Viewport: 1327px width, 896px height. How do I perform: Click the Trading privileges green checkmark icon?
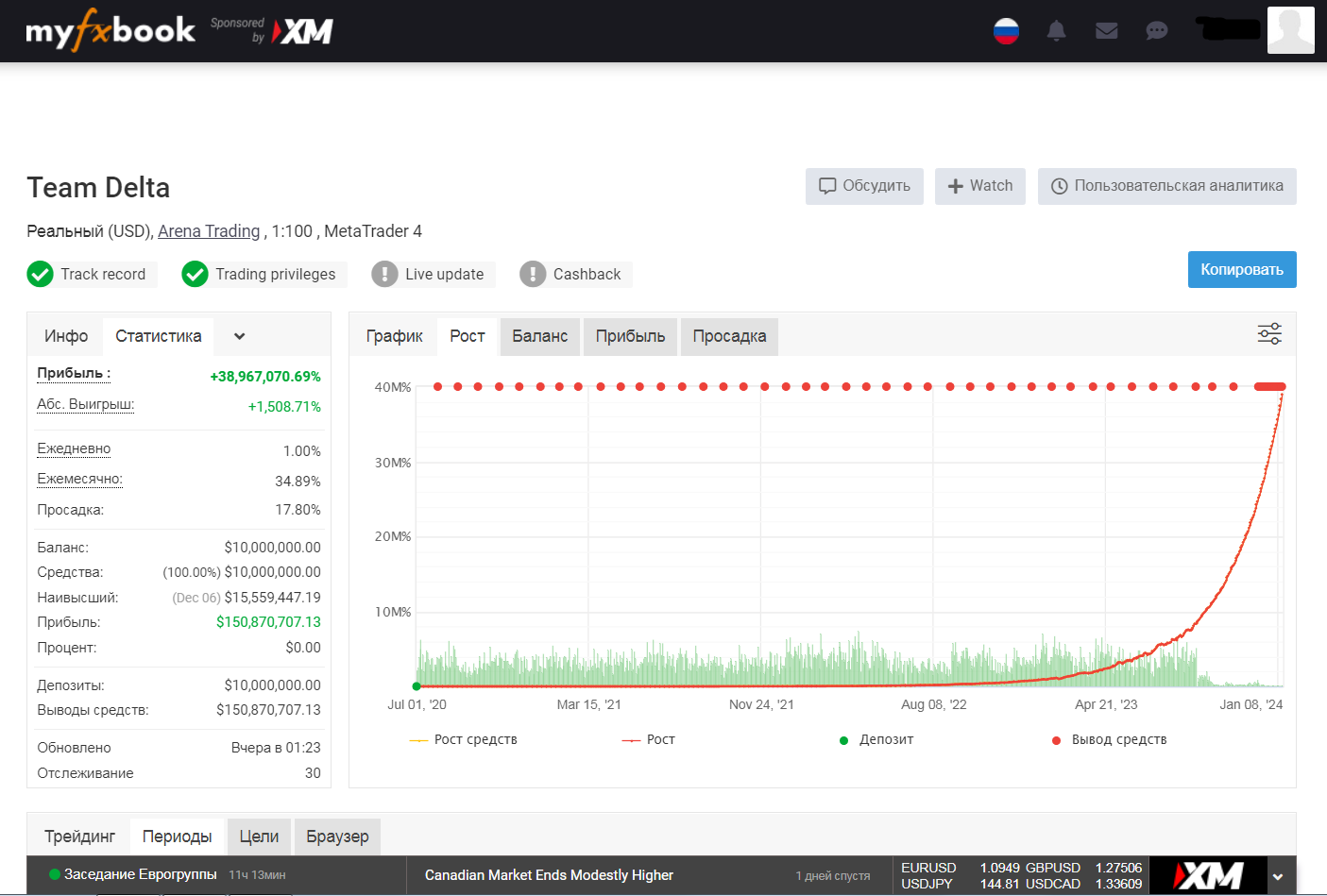[195, 274]
